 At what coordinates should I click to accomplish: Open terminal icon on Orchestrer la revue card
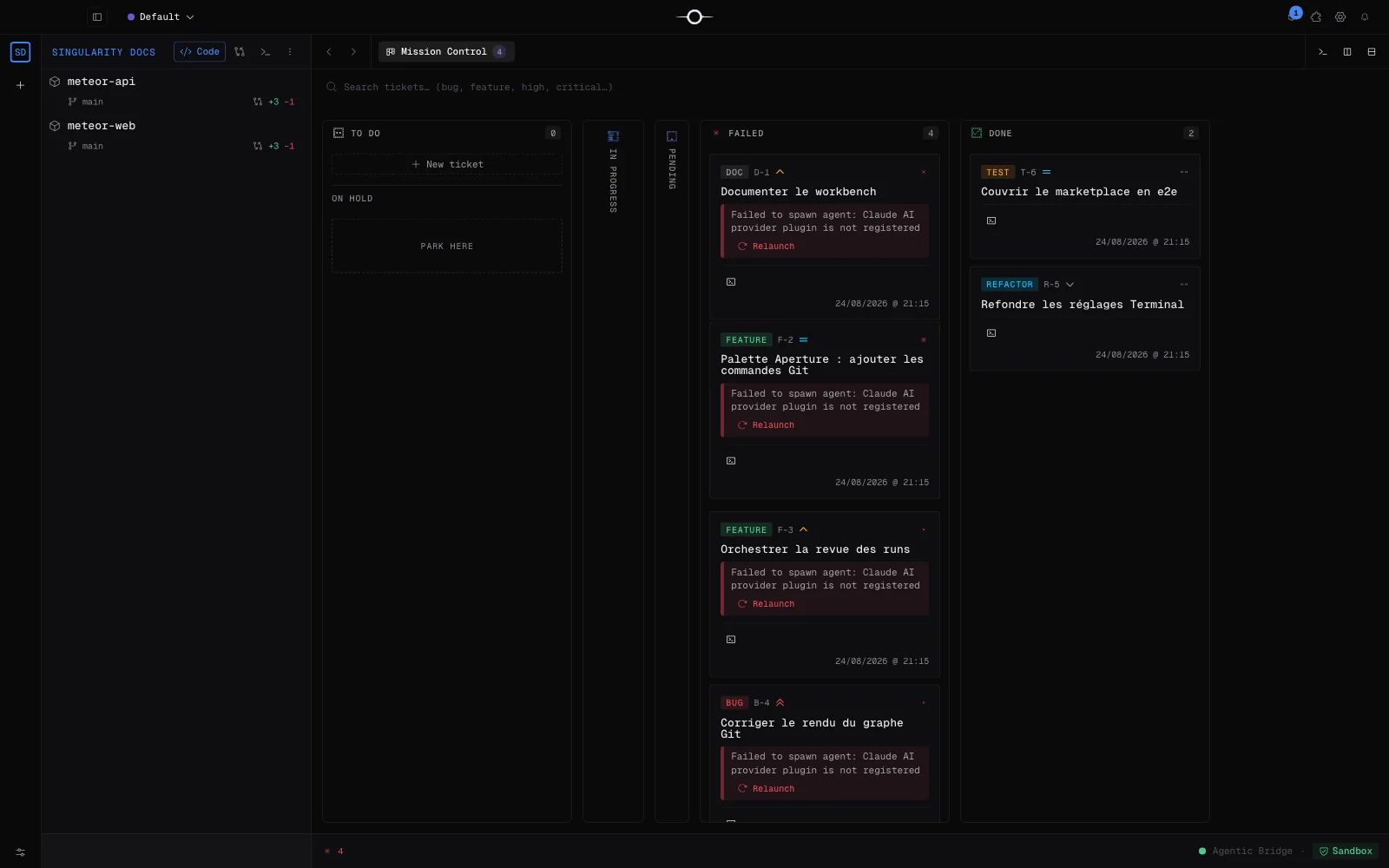pos(731,640)
